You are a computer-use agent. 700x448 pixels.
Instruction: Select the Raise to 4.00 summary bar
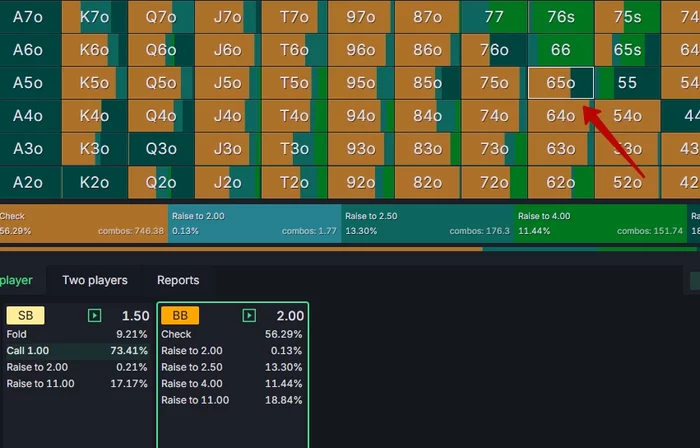(x=600, y=224)
